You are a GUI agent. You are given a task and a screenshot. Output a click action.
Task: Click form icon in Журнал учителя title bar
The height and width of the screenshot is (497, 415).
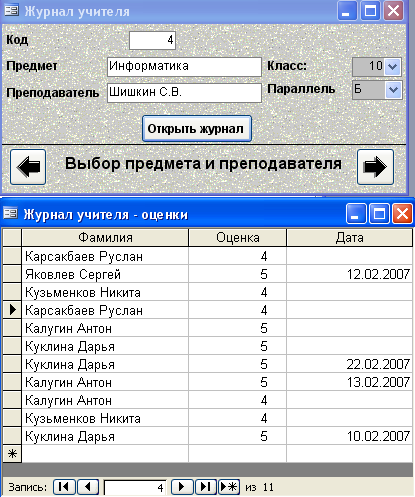click(12, 11)
